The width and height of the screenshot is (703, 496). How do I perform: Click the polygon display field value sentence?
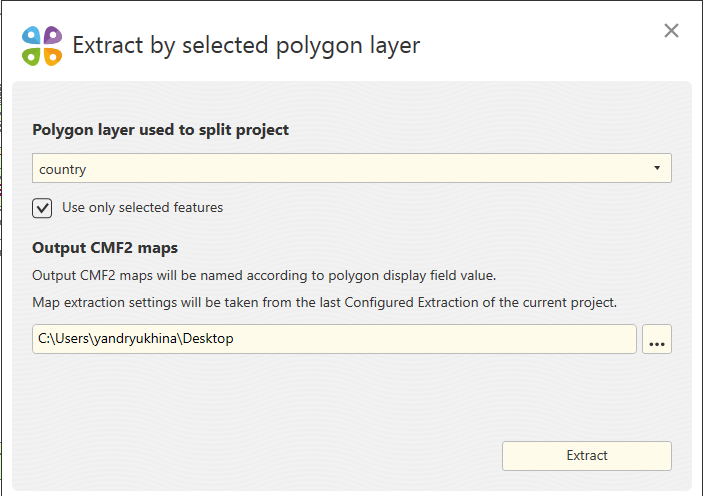tap(264, 275)
